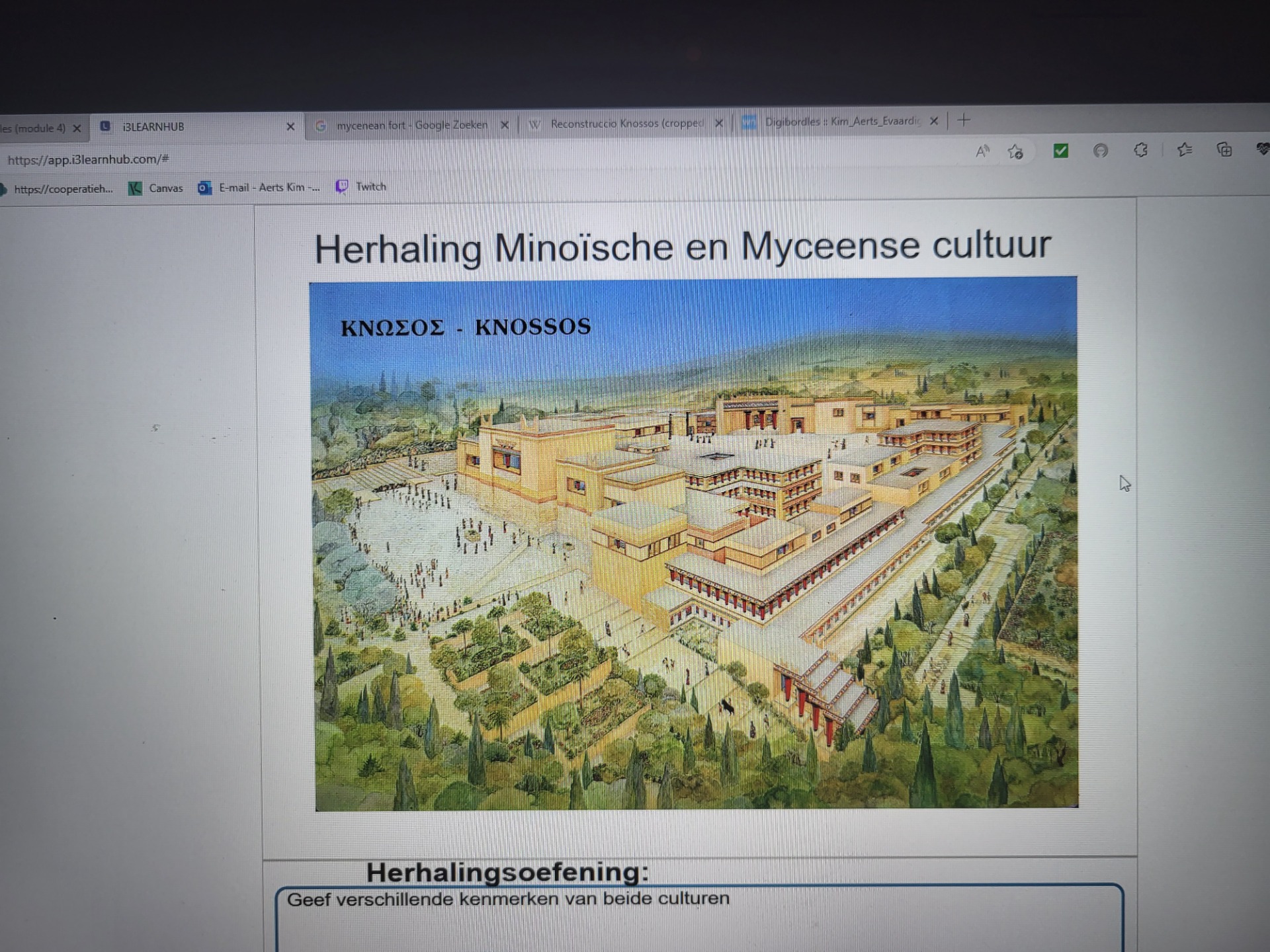The image size is (1270, 952).
Task: Click the gray circular extension icon
Action: [x=1100, y=151]
